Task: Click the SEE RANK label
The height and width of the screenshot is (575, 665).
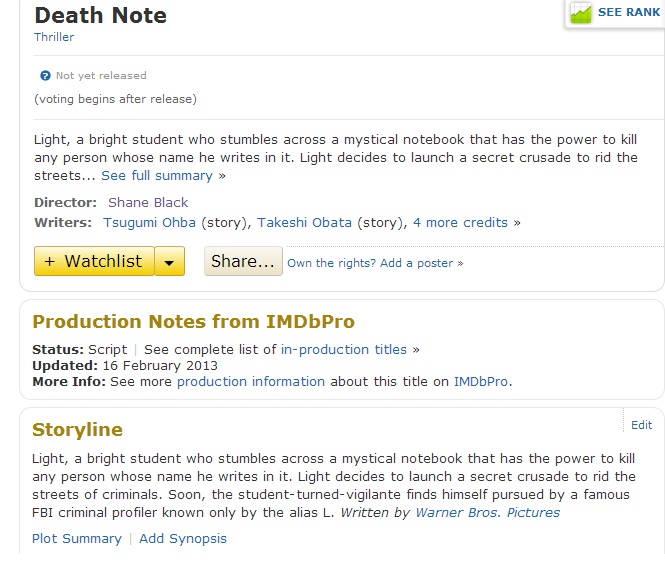Action: tap(629, 12)
